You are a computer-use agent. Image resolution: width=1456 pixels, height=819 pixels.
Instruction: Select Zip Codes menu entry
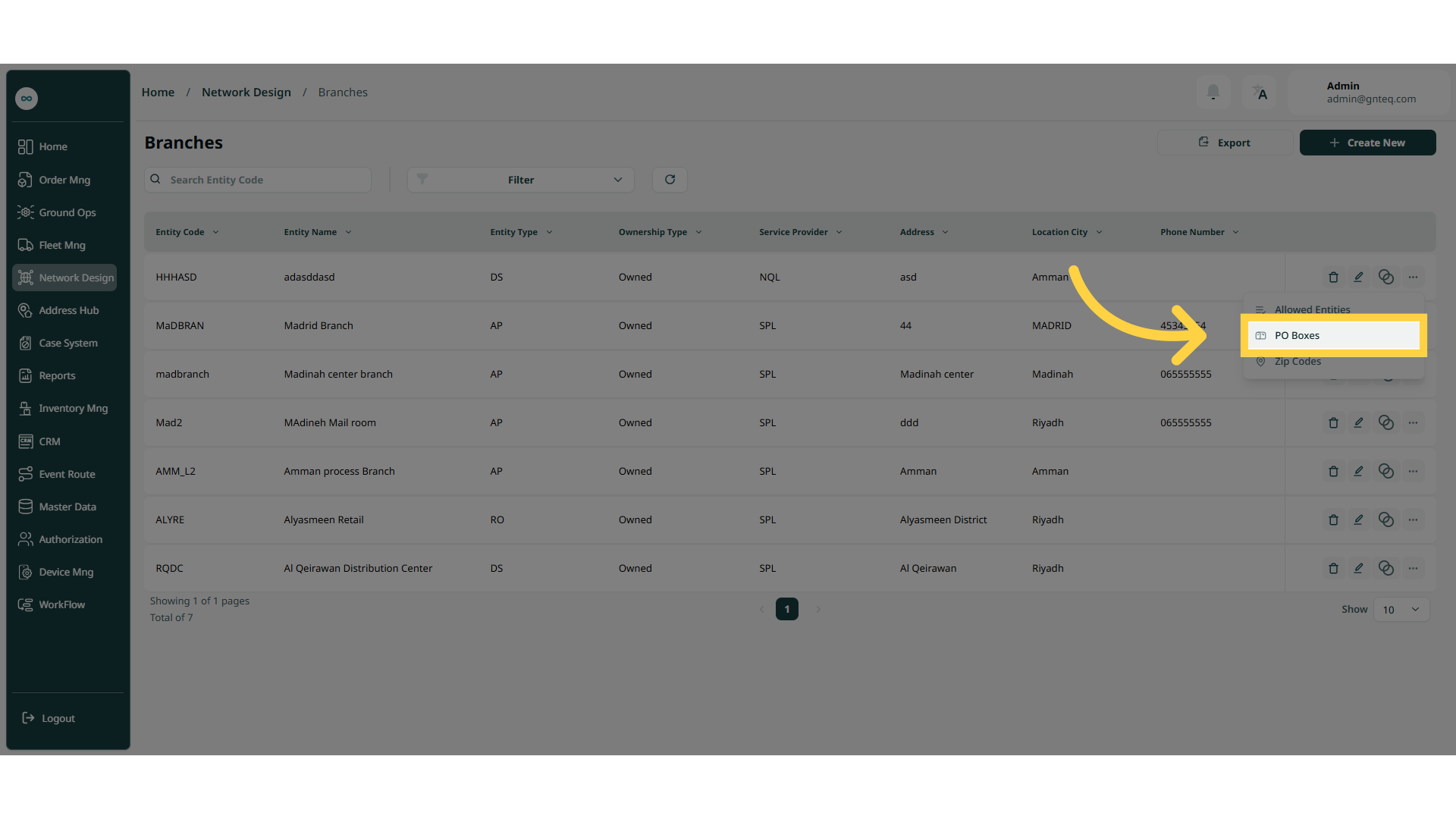tap(1333, 362)
